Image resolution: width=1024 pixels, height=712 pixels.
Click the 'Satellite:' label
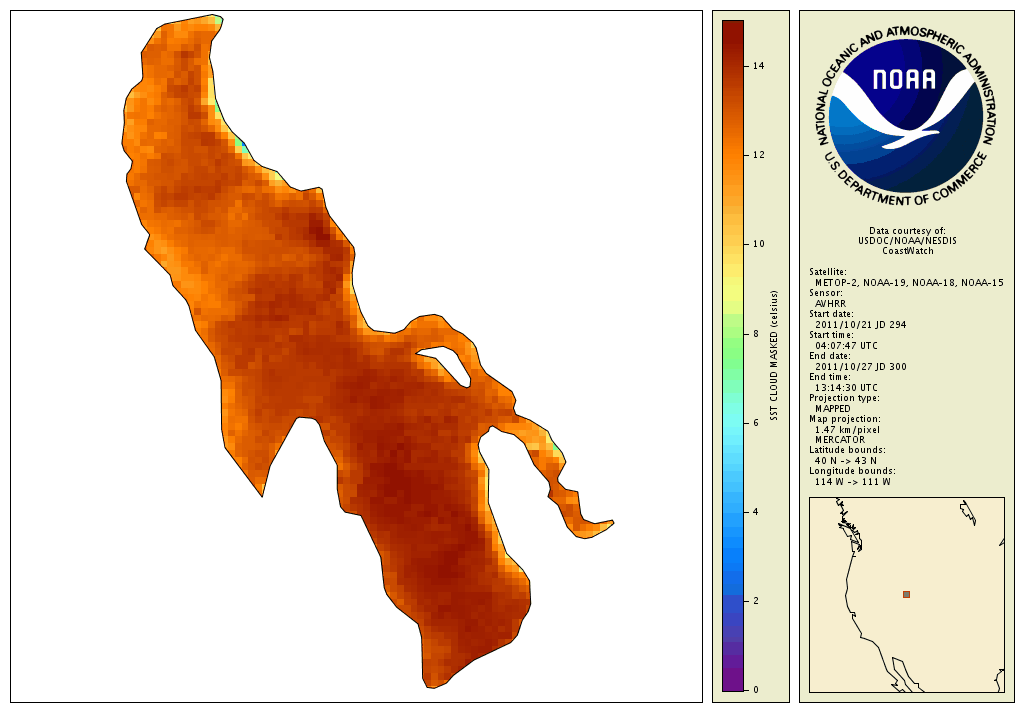pos(827,272)
